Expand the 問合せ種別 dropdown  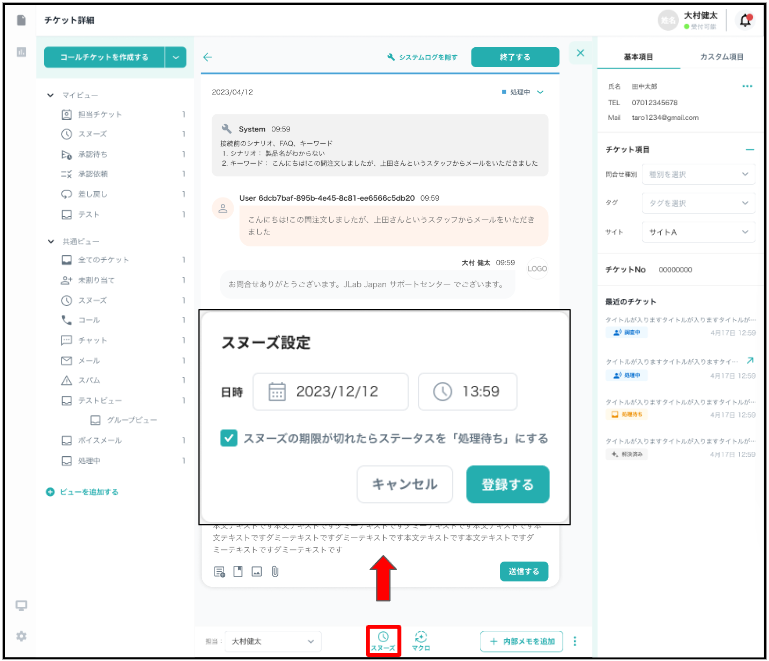point(698,174)
